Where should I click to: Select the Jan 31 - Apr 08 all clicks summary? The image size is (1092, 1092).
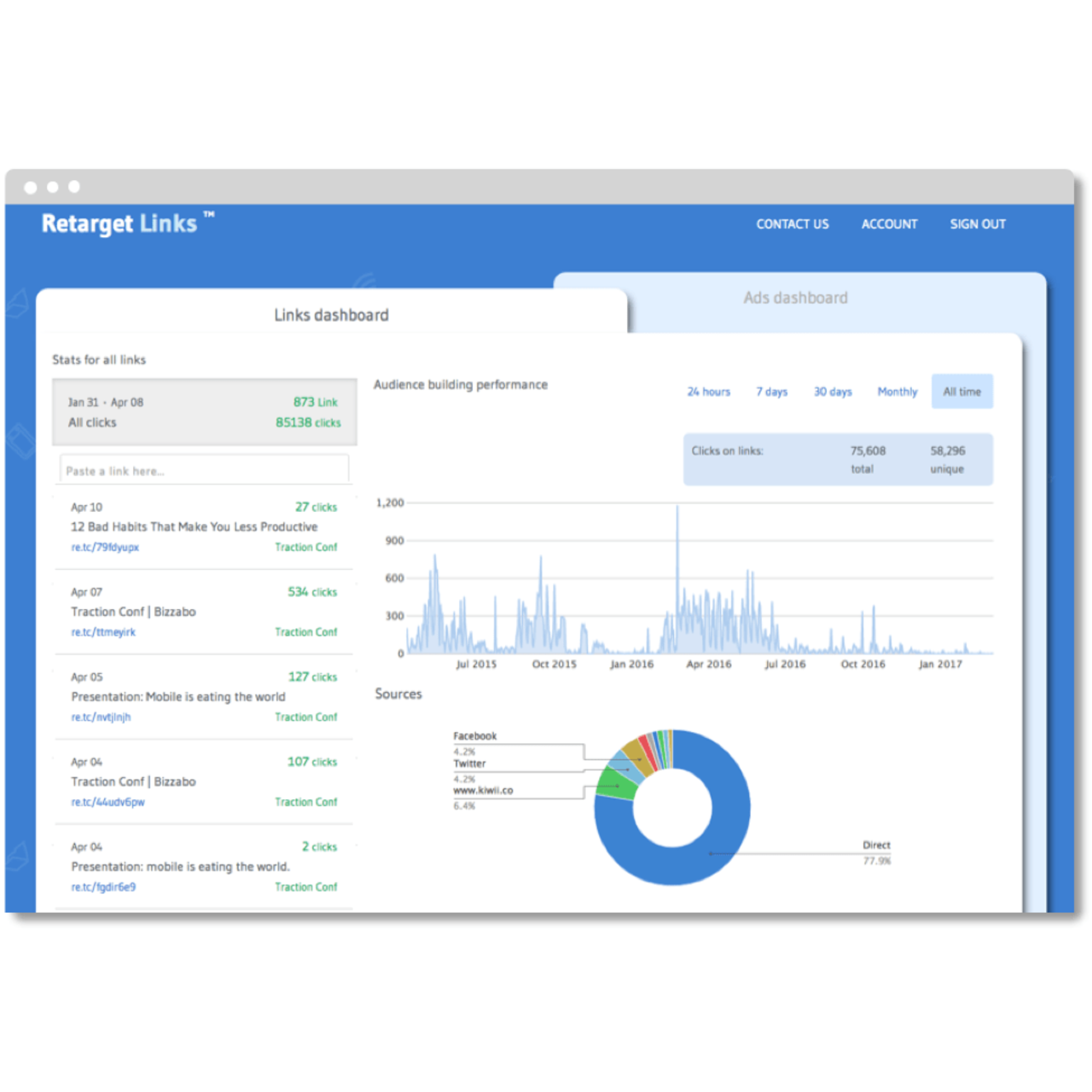pyautogui.click(x=205, y=412)
